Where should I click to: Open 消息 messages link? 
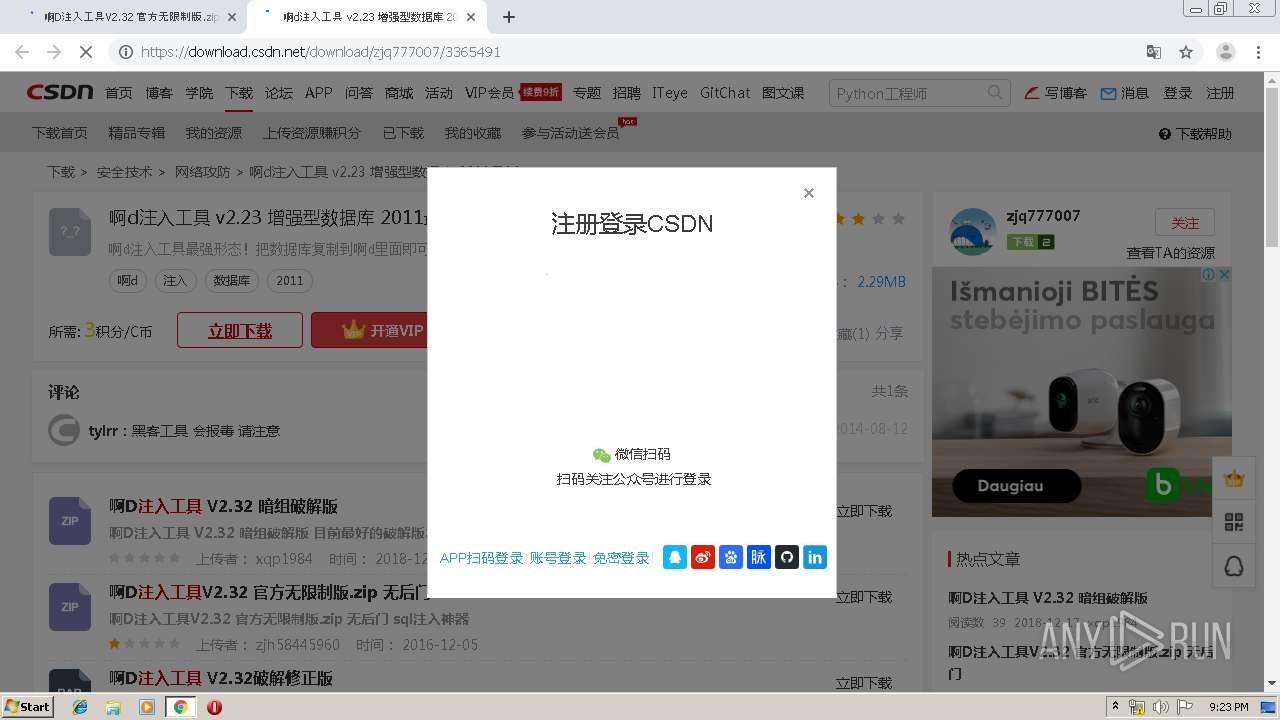click(1125, 93)
